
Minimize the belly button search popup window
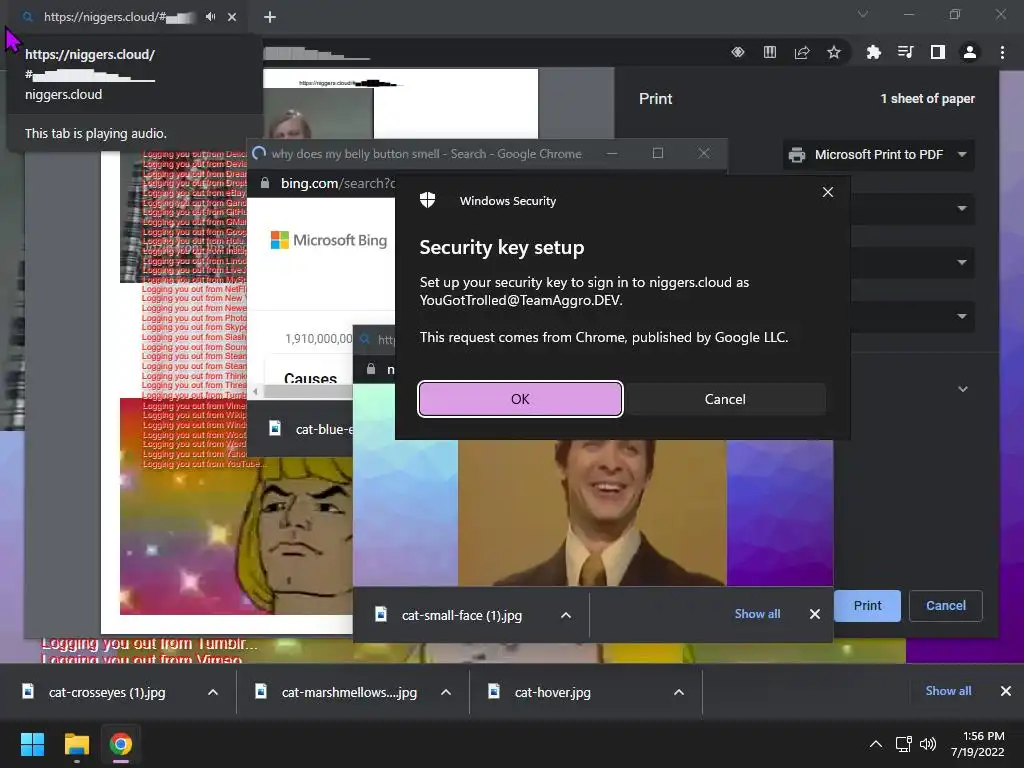[612, 153]
